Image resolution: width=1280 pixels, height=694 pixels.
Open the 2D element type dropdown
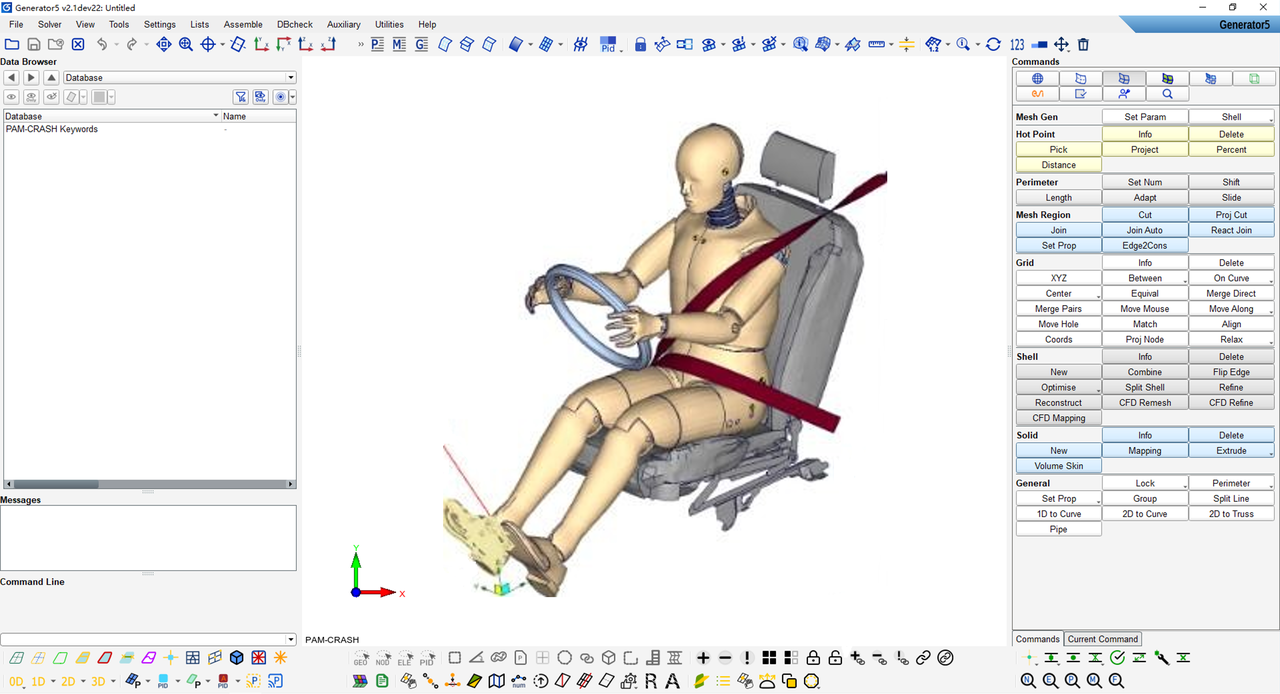(x=68, y=681)
